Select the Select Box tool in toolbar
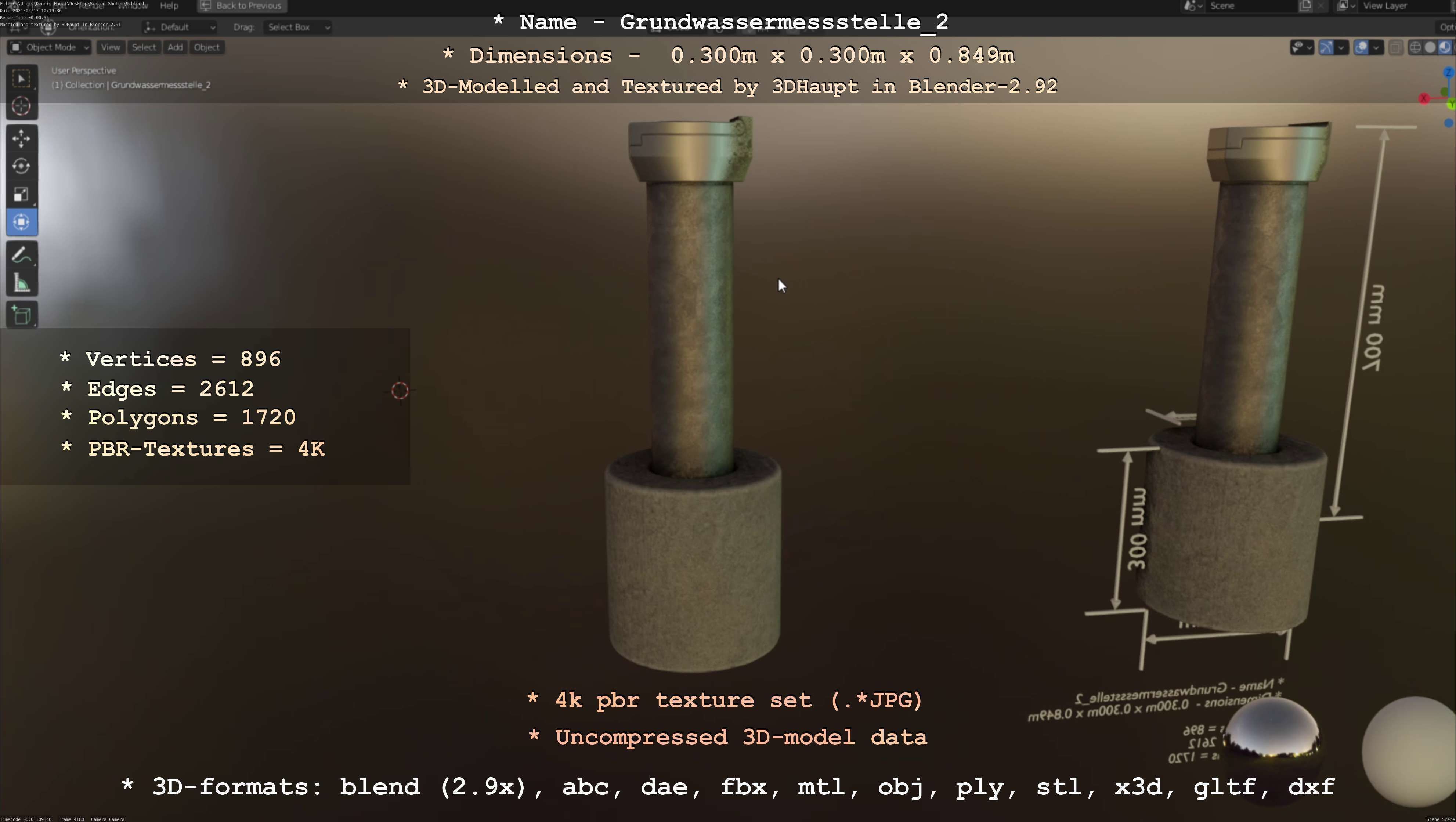1456x822 pixels. (21, 79)
